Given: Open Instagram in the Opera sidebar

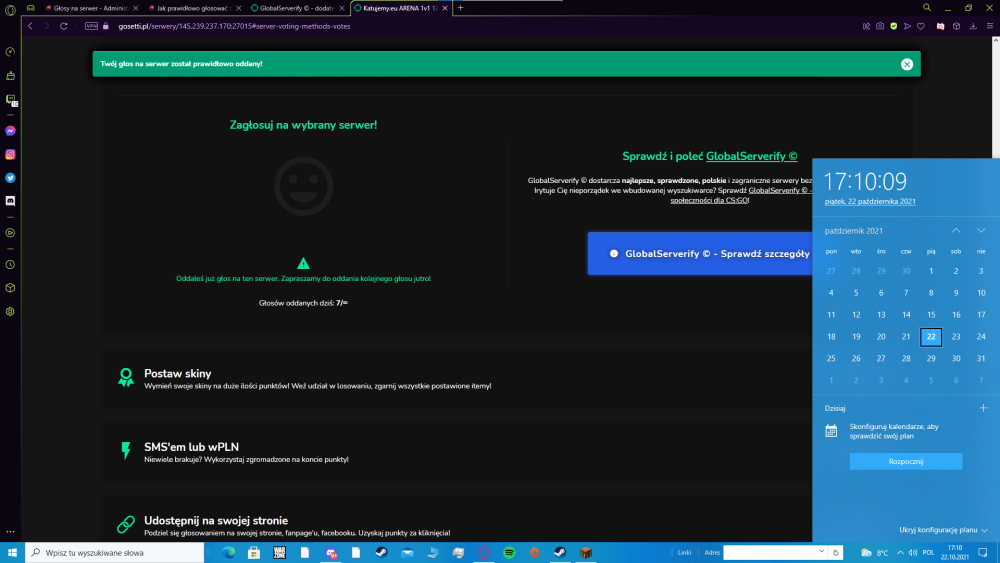Looking at the screenshot, I should 10,154.
